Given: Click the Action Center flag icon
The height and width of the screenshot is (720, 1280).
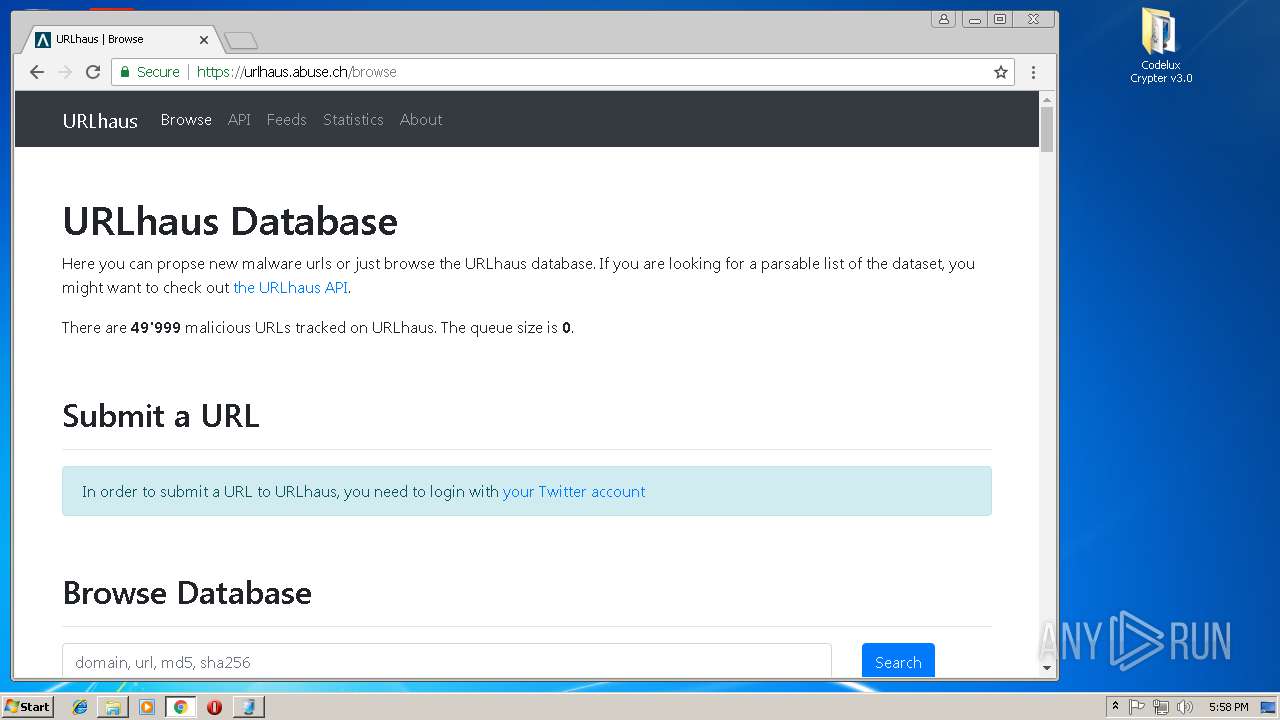Looking at the screenshot, I should [x=1137, y=707].
